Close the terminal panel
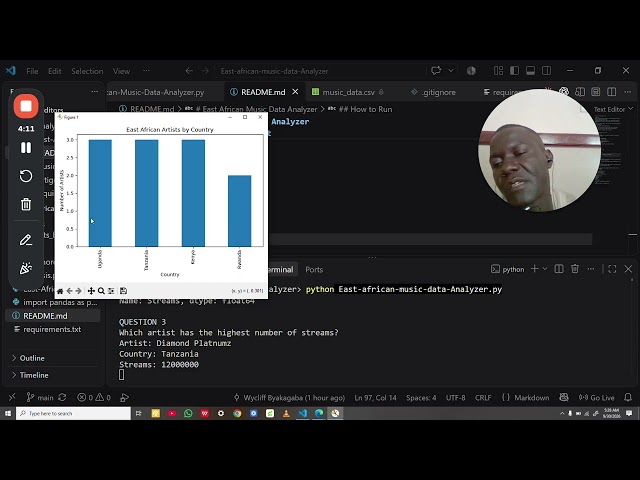640x480 pixels. pyautogui.click(x=628, y=269)
